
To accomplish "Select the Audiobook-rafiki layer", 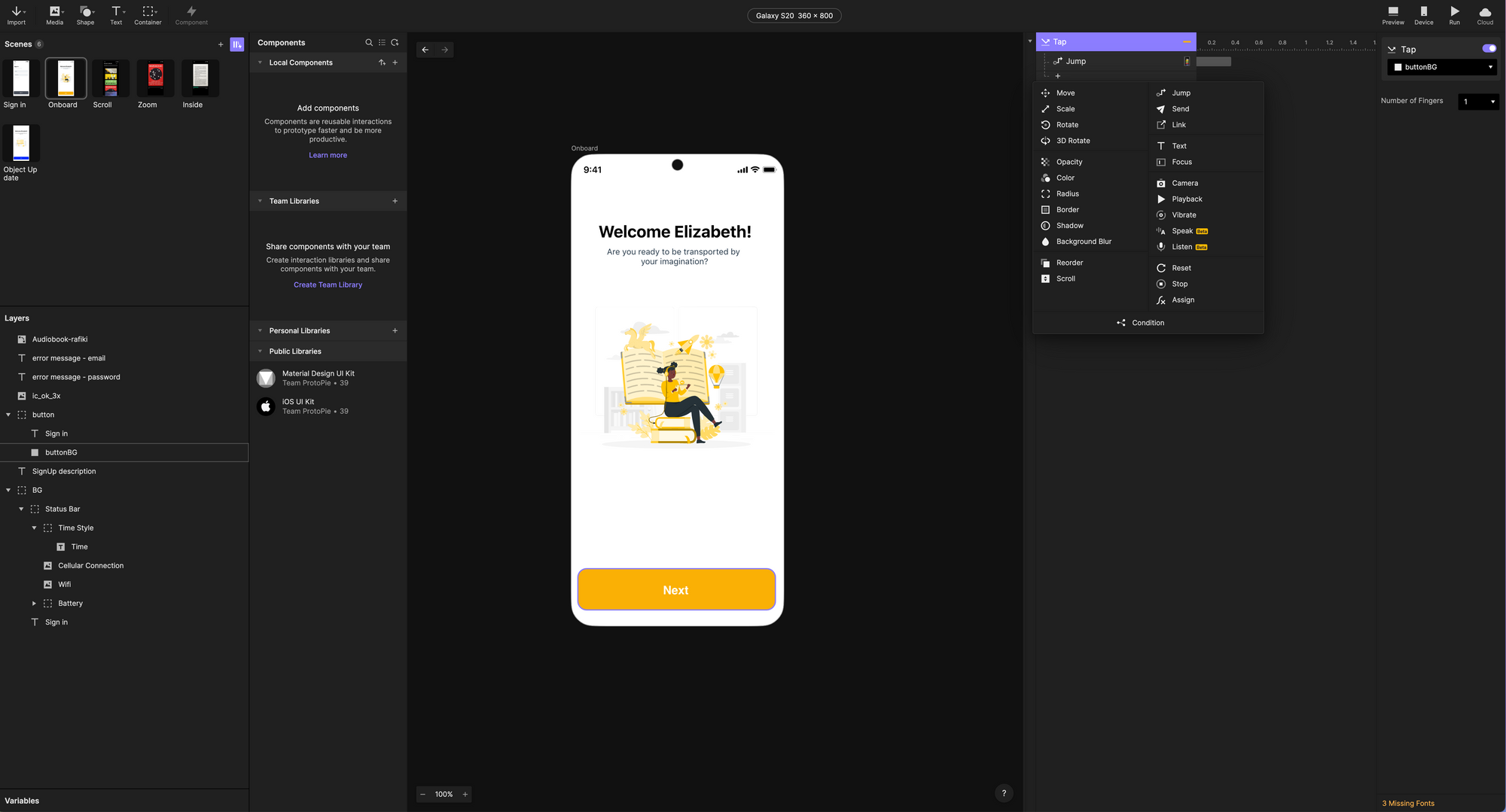I will pyautogui.click(x=124, y=339).
